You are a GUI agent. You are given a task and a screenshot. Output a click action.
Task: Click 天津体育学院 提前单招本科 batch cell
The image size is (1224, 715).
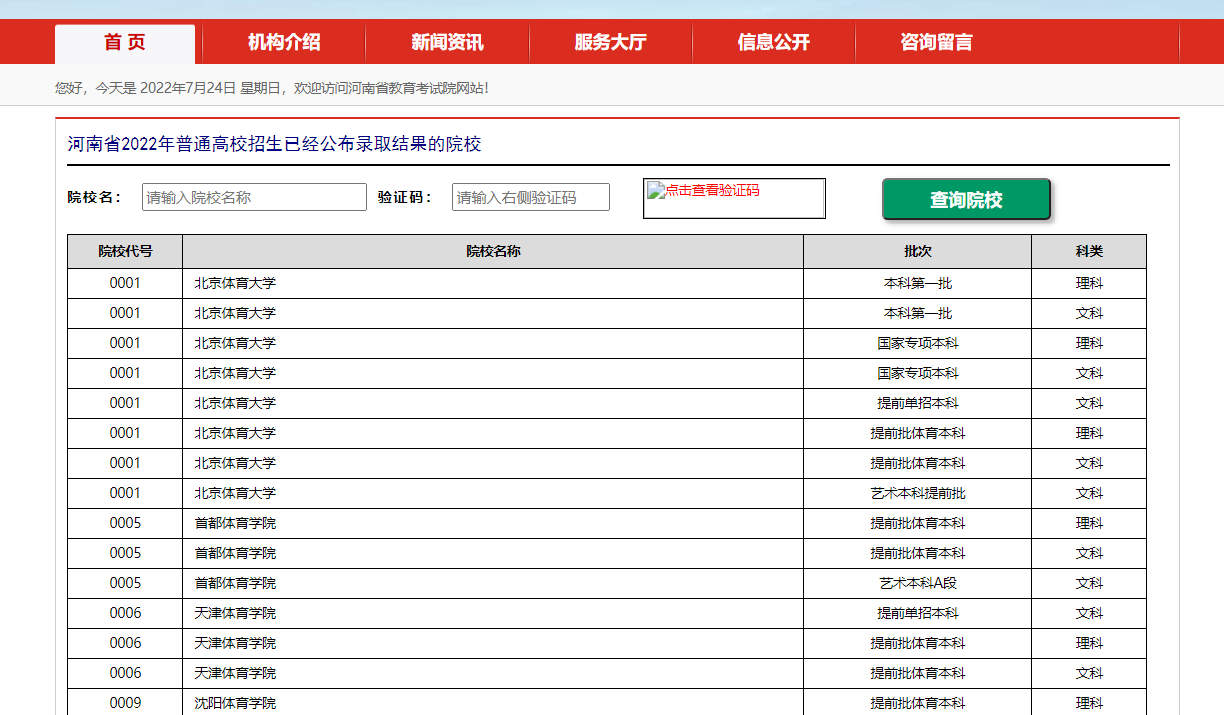(x=918, y=614)
